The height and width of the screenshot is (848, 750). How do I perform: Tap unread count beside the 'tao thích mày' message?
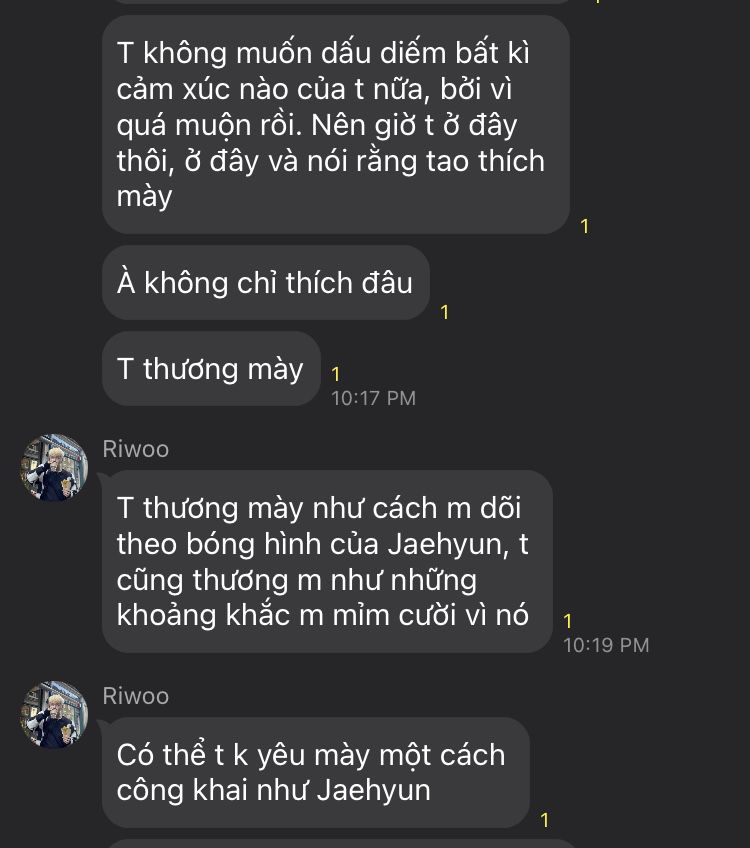(x=585, y=226)
